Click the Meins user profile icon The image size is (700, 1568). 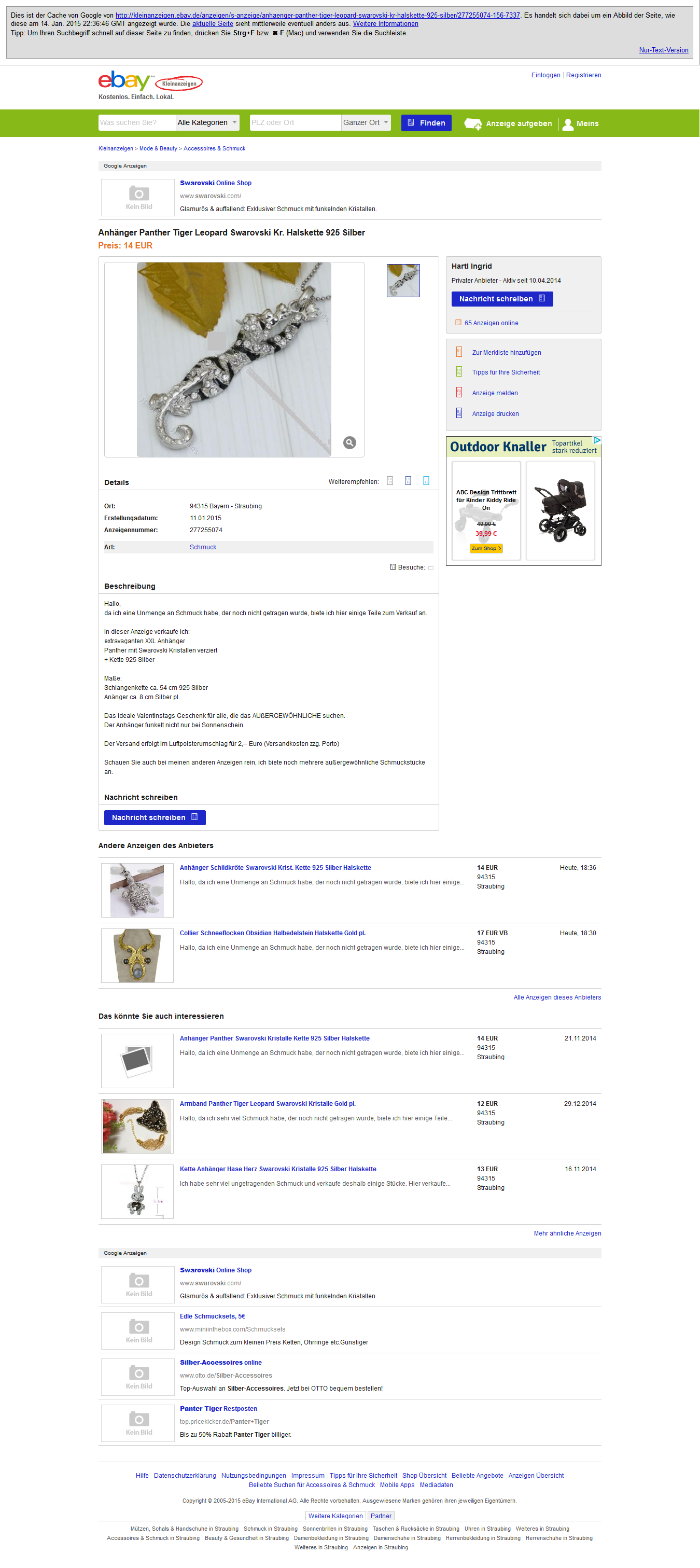[x=568, y=123]
